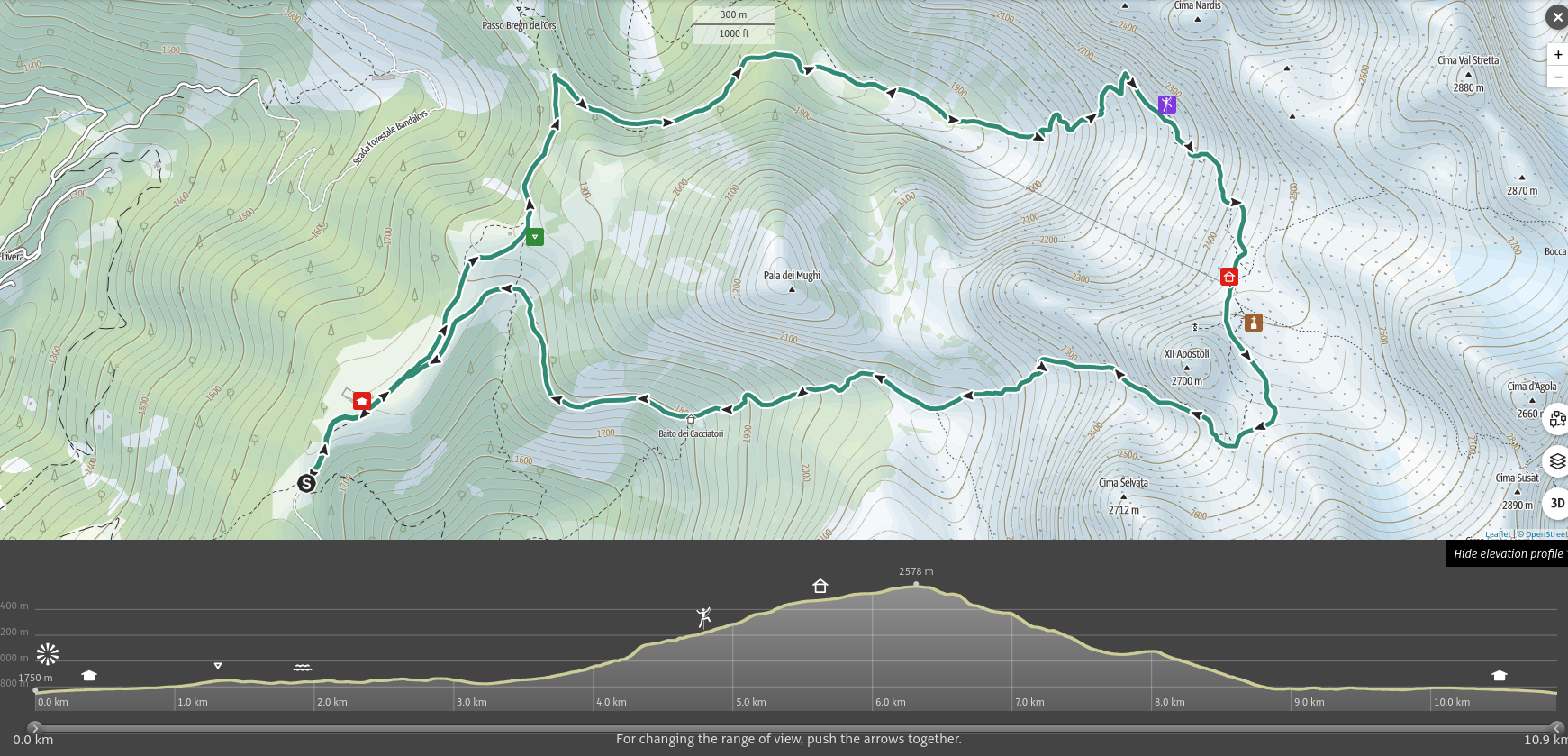The width and height of the screenshot is (1568, 756).
Task: Click the route start point S marker
Action: (306, 484)
